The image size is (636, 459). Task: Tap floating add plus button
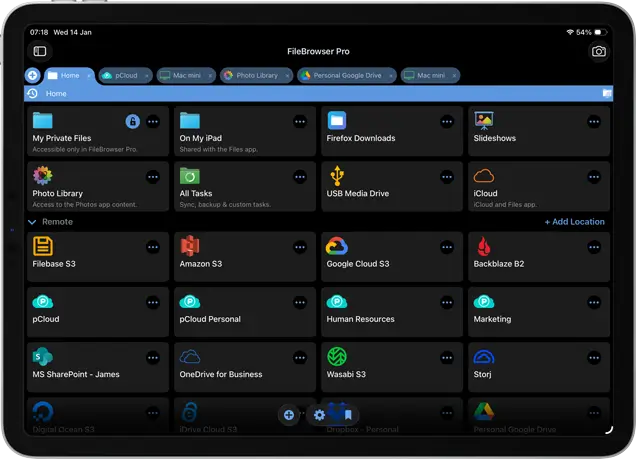click(289, 415)
